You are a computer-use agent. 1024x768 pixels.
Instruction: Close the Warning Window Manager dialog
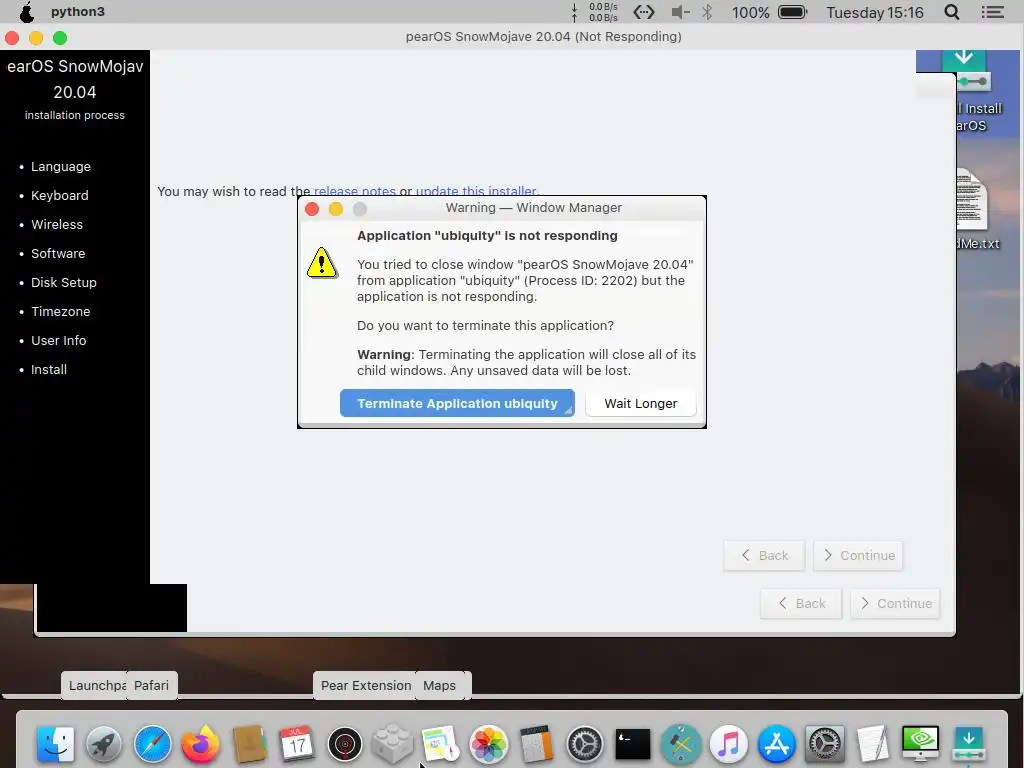[312, 209]
